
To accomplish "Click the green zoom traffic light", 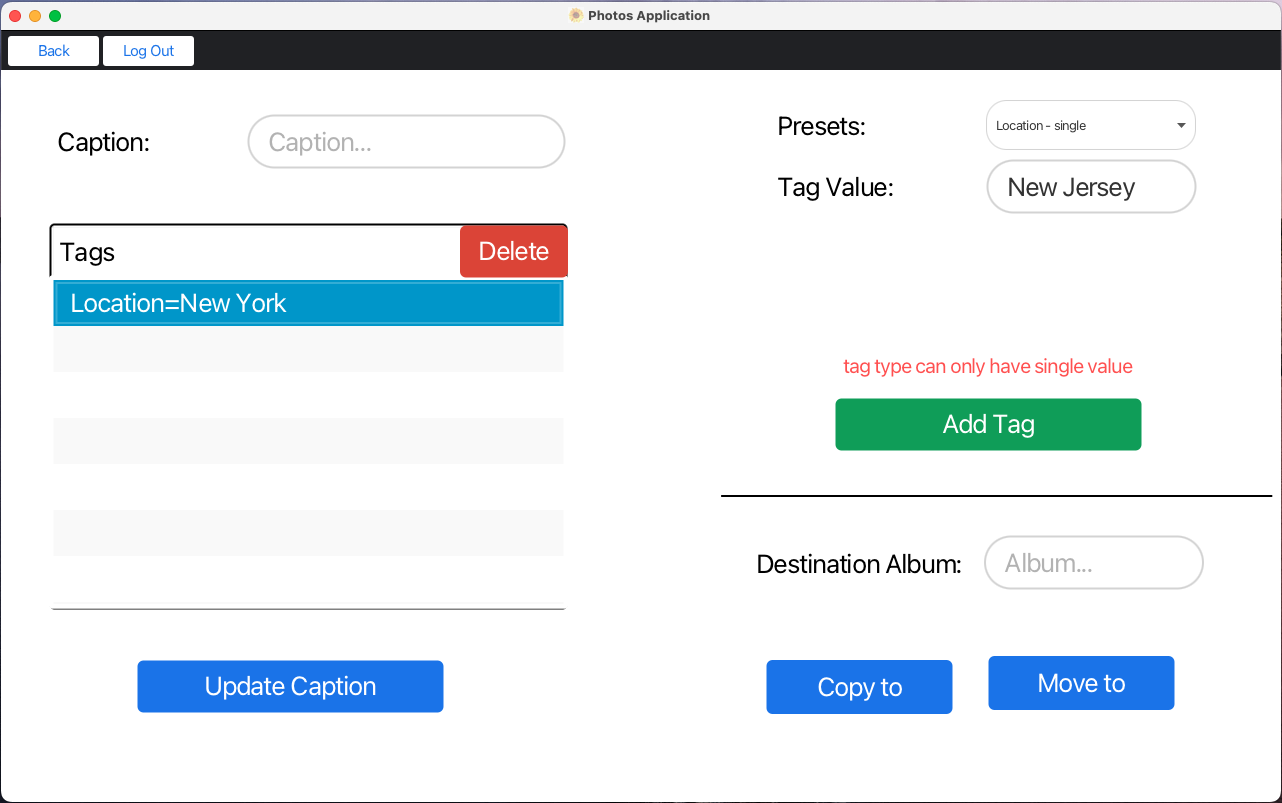I will pos(54,16).
